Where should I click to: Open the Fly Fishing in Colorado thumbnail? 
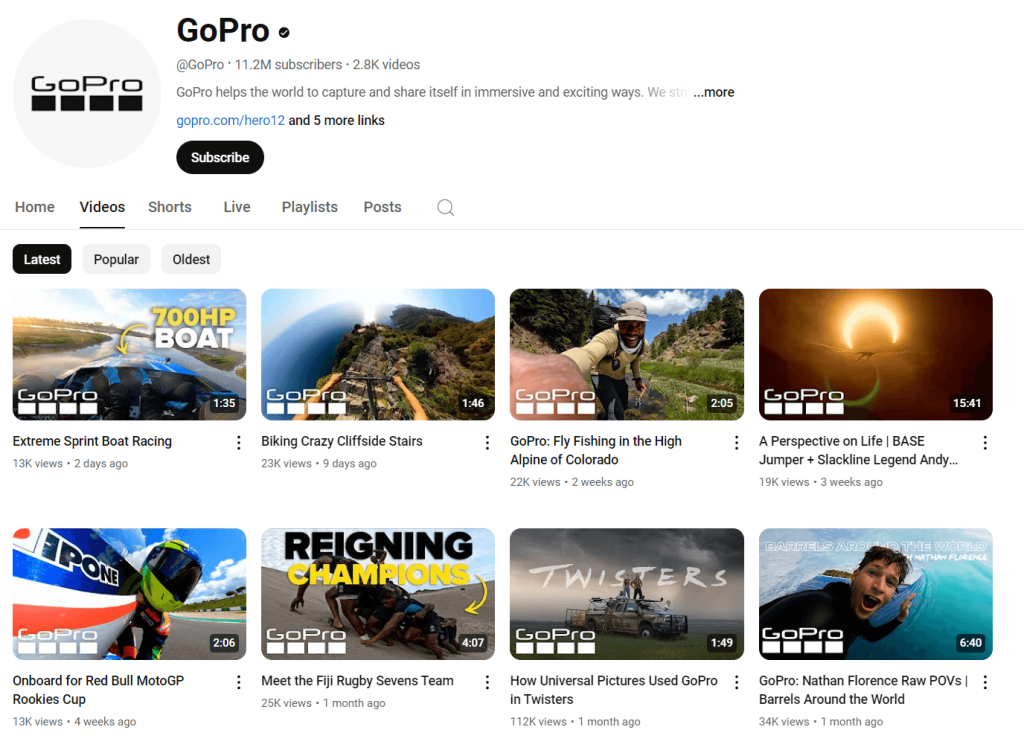(x=626, y=354)
